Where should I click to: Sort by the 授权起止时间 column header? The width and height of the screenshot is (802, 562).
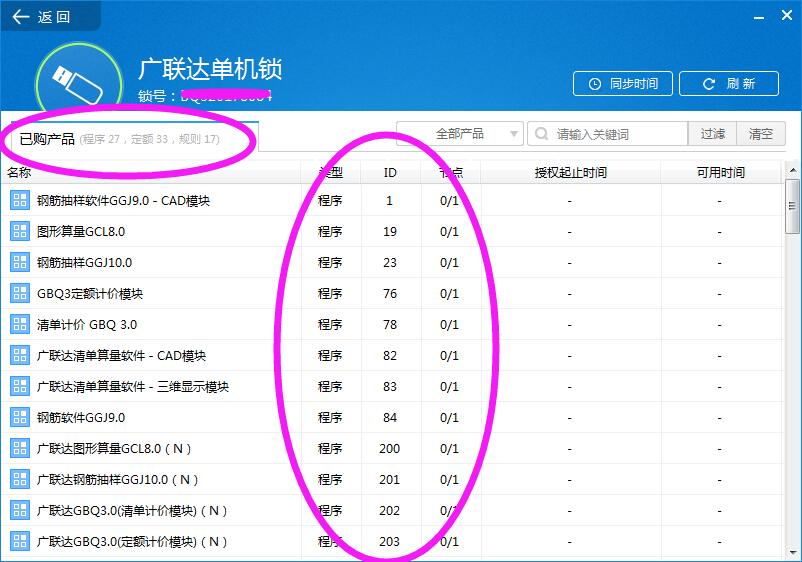coord(571,173)
